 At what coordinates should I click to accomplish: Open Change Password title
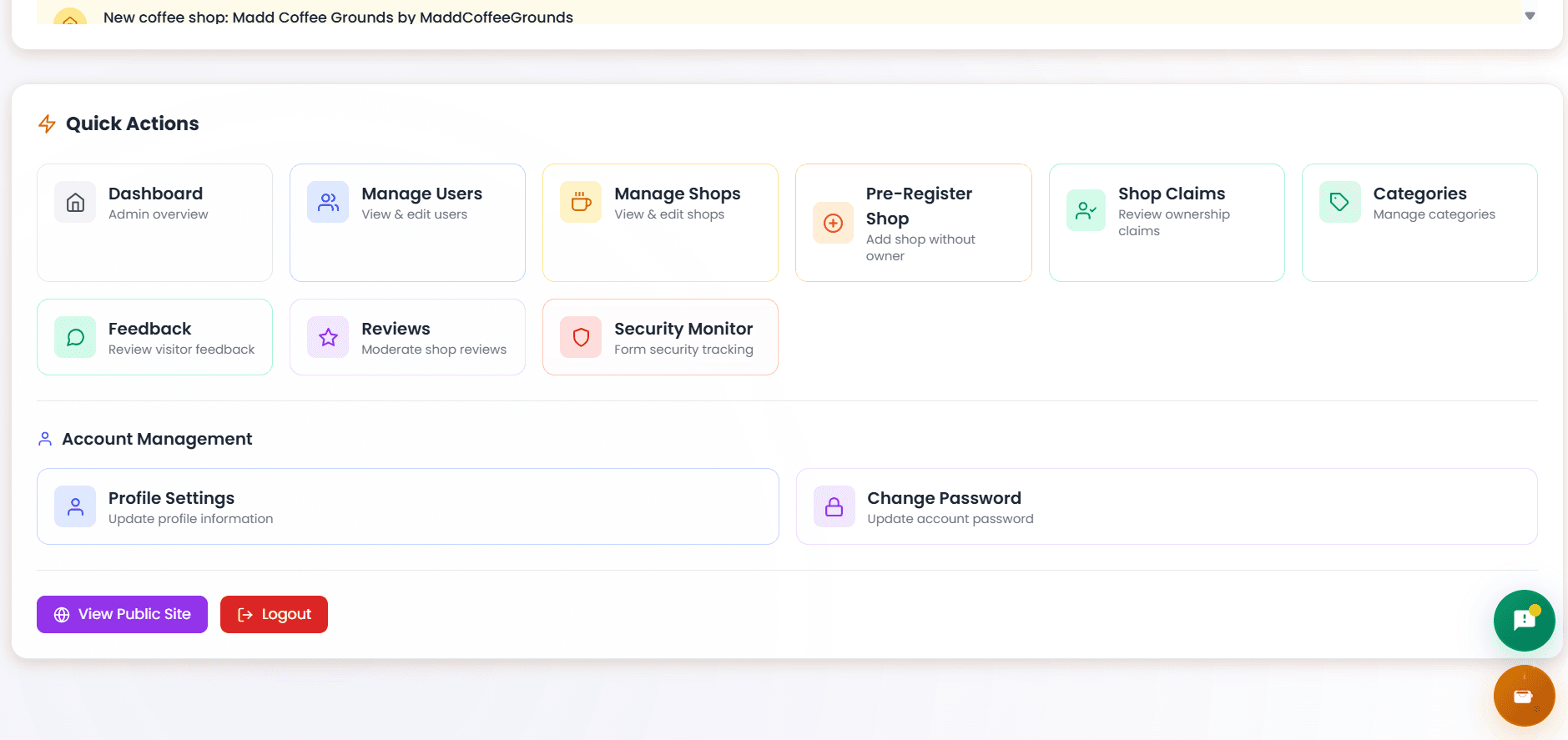944,498
